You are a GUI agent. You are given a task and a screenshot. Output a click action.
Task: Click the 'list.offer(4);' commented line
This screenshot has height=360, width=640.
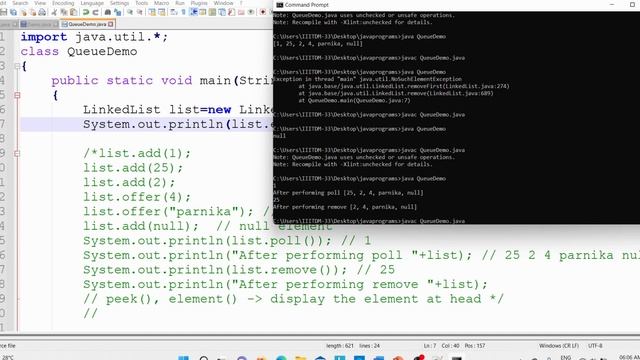click(137, 197)
